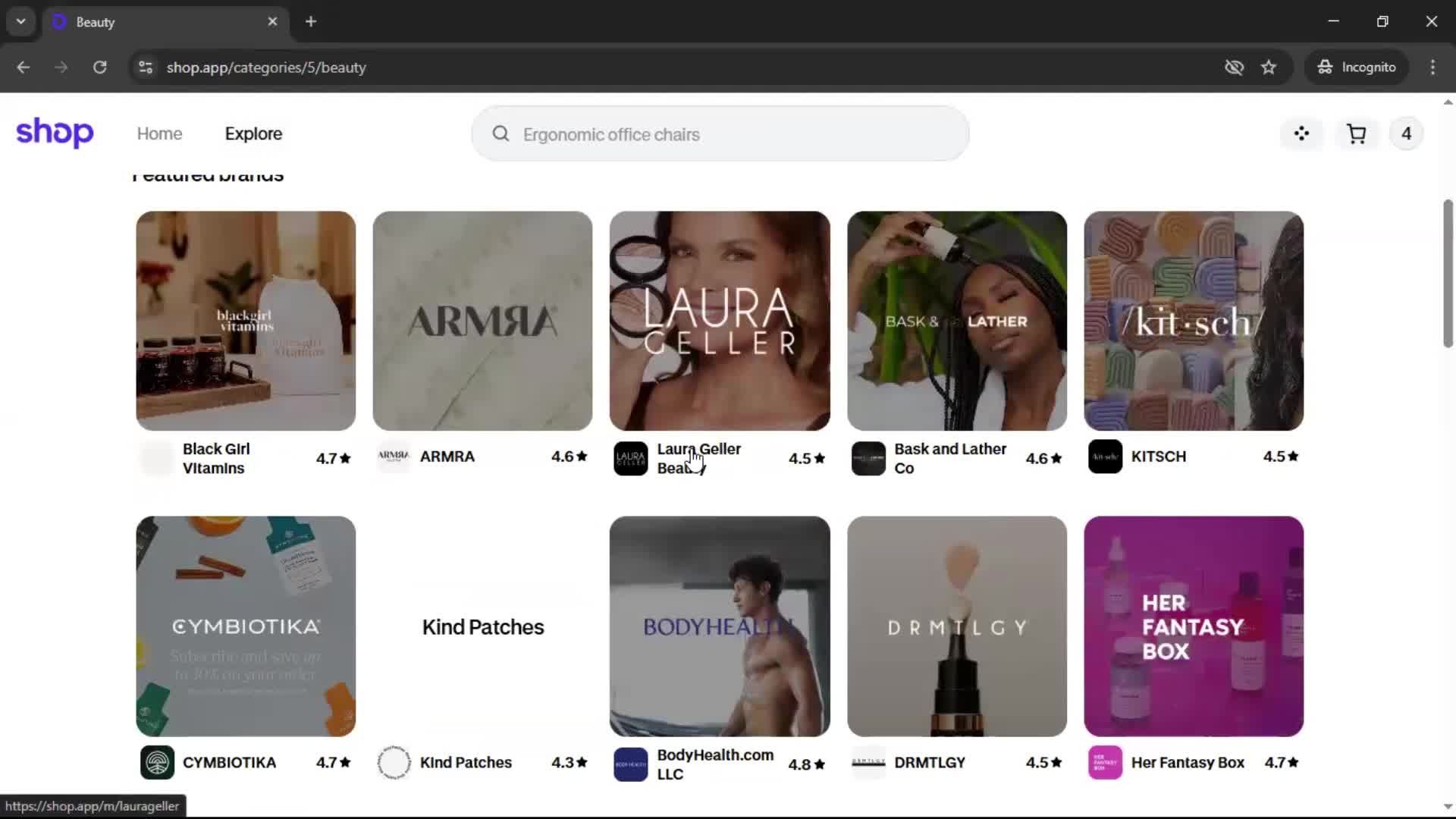The height and width of the screenshot is (819, 1456).
Task: Bookmark this page with star icon
Action: [x=1269, y=67]
